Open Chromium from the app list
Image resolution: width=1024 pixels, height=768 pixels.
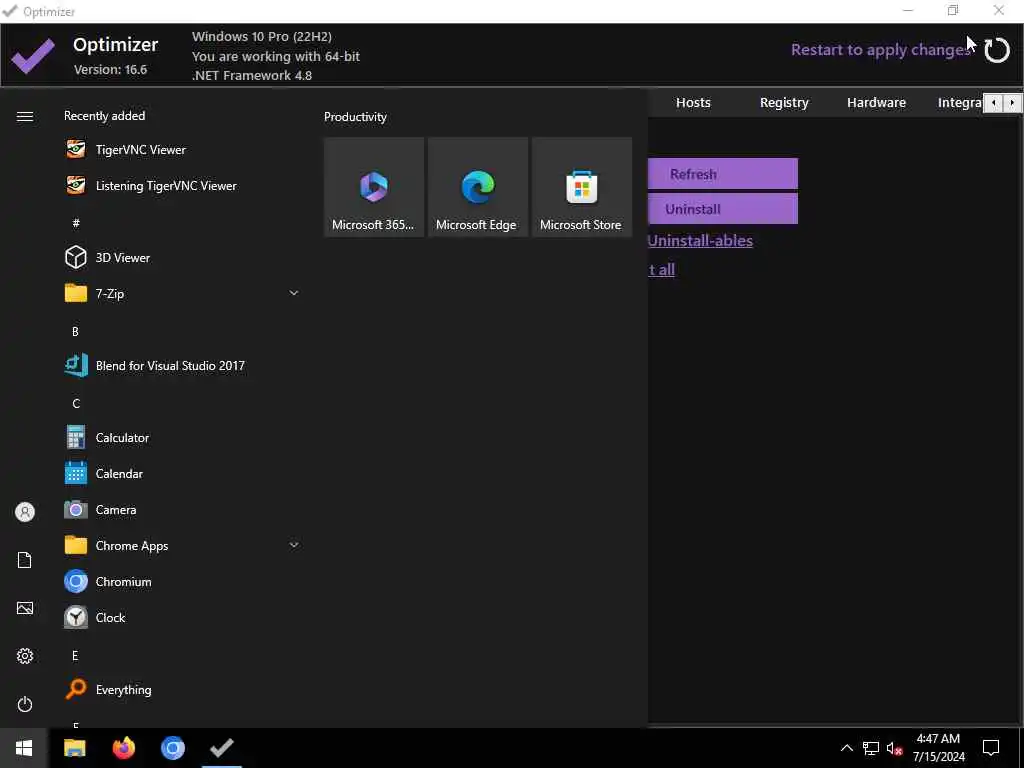[182, 581]
